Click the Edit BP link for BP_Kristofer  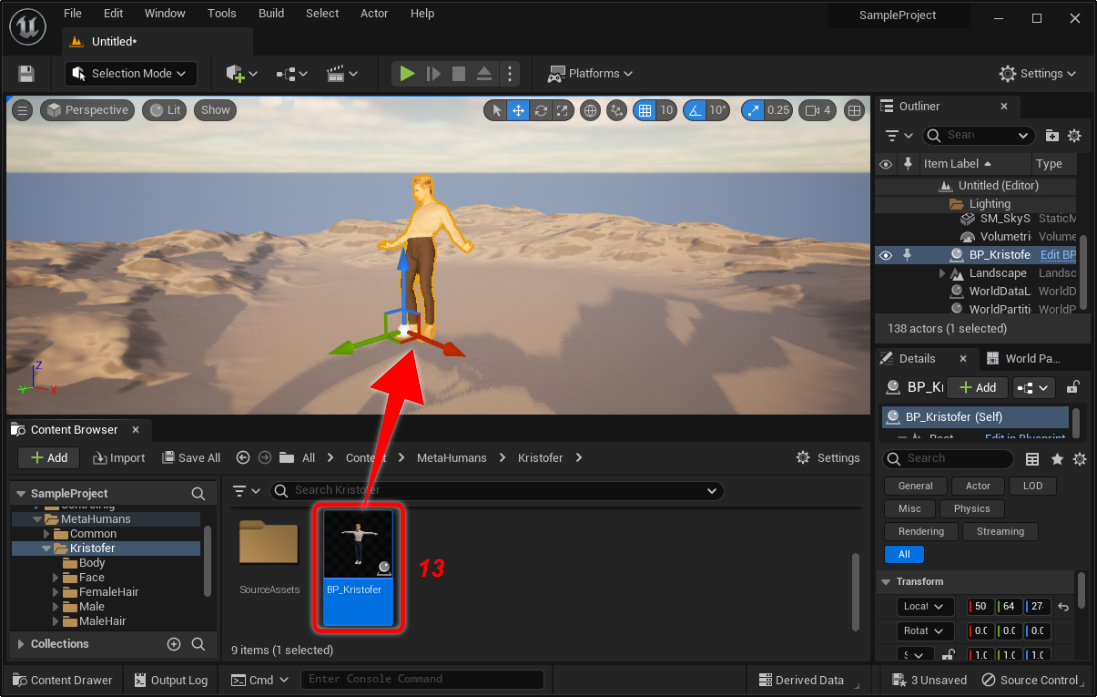point(1057,255)
